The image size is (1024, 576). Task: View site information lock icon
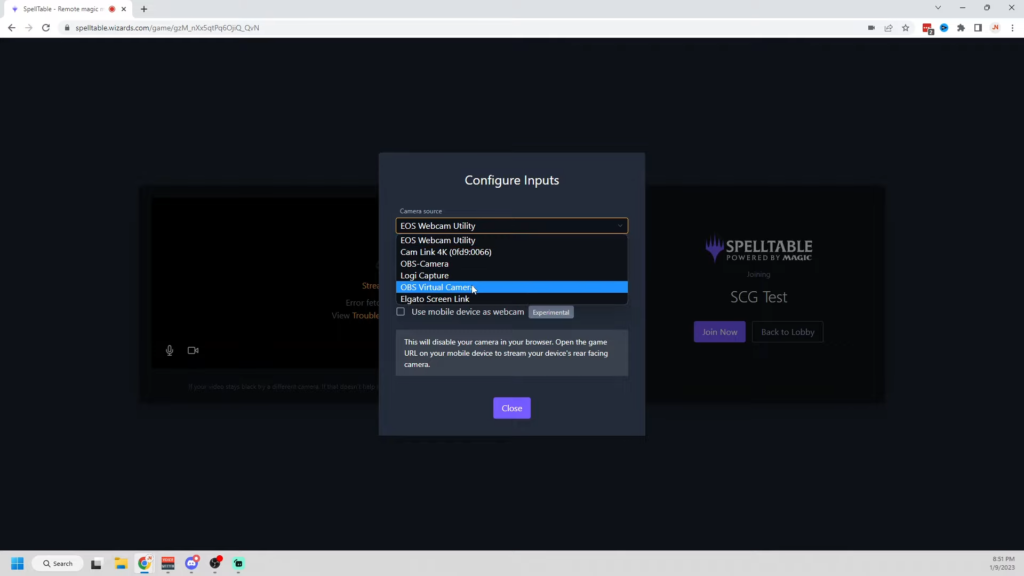tap(67, 28)
